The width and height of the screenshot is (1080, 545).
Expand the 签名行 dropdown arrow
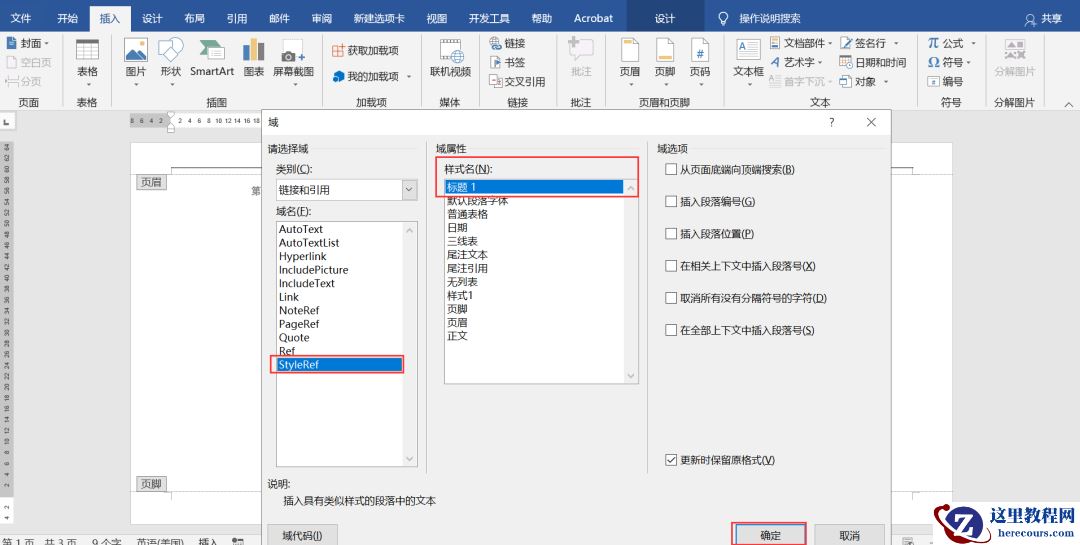click(x=896, y=44)
